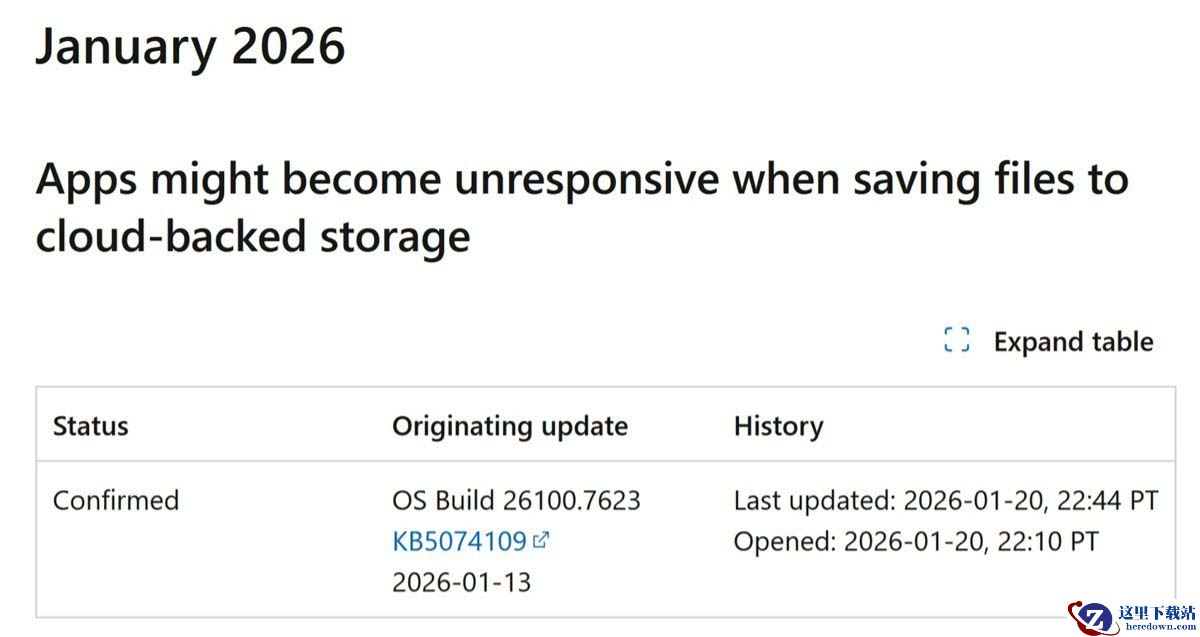The image size is (1200, 637).
Task: Click external-link arrow icon beside KB5074109
Action: coord(541,540)
